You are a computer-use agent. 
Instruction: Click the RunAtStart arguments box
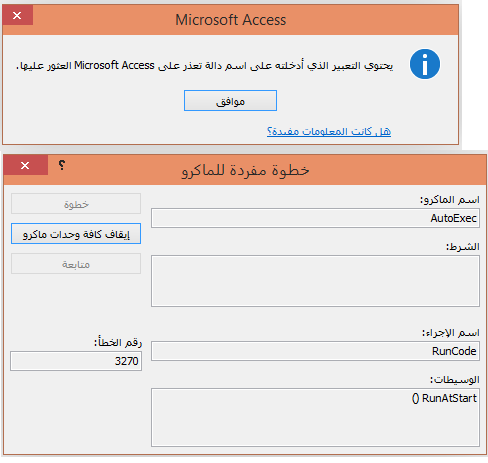315,417
